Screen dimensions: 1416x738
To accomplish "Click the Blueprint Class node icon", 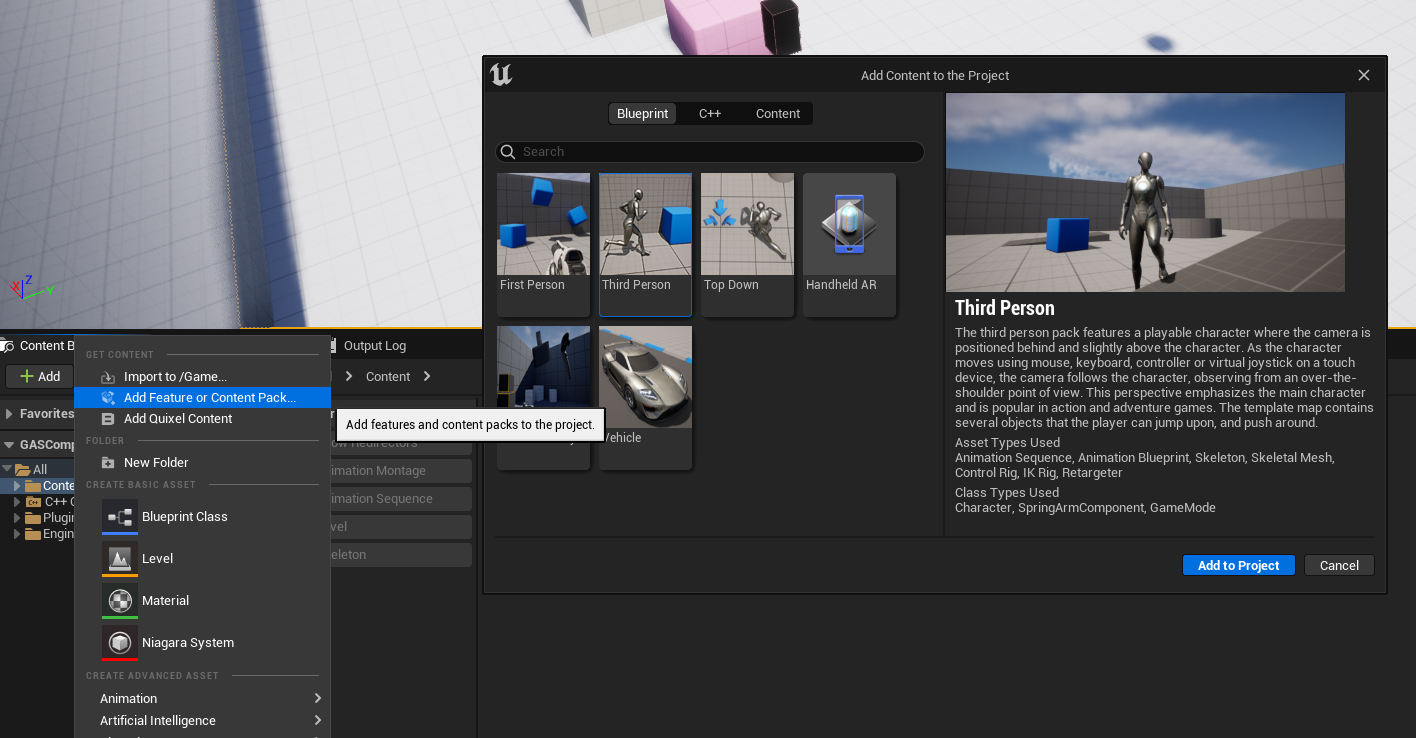I will click(x=120, y=516).
